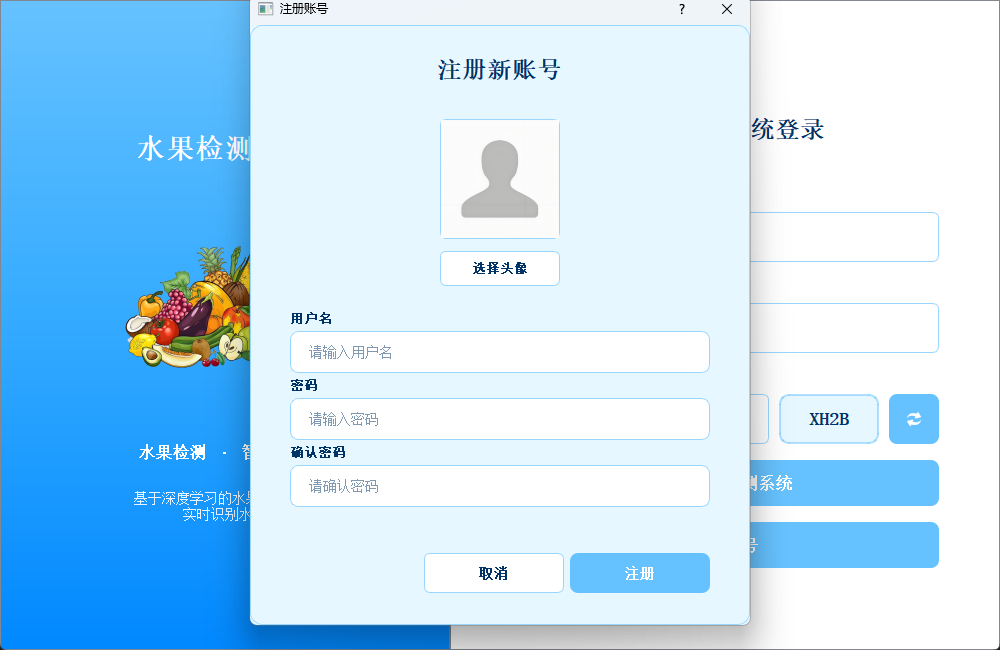Click the default avatar placeholder image

[500, 179]
